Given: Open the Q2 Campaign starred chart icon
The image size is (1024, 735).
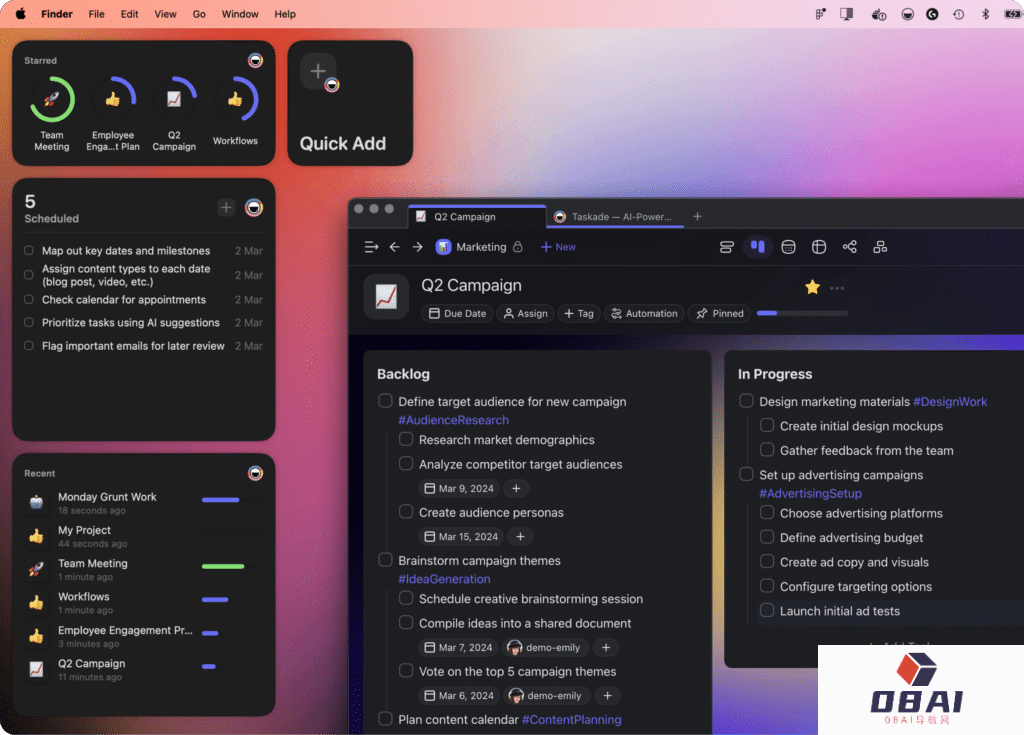Looking at the screenshot, I should click(x=174, y=100).
